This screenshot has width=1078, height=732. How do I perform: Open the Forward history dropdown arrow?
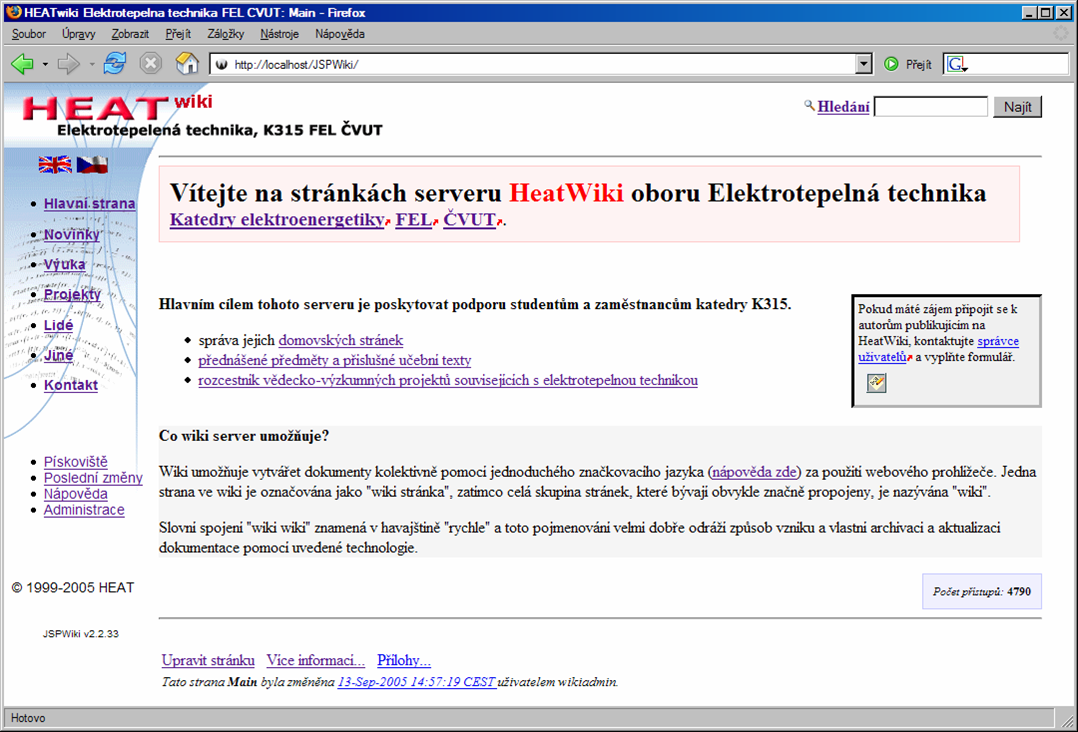pos(91,65)
